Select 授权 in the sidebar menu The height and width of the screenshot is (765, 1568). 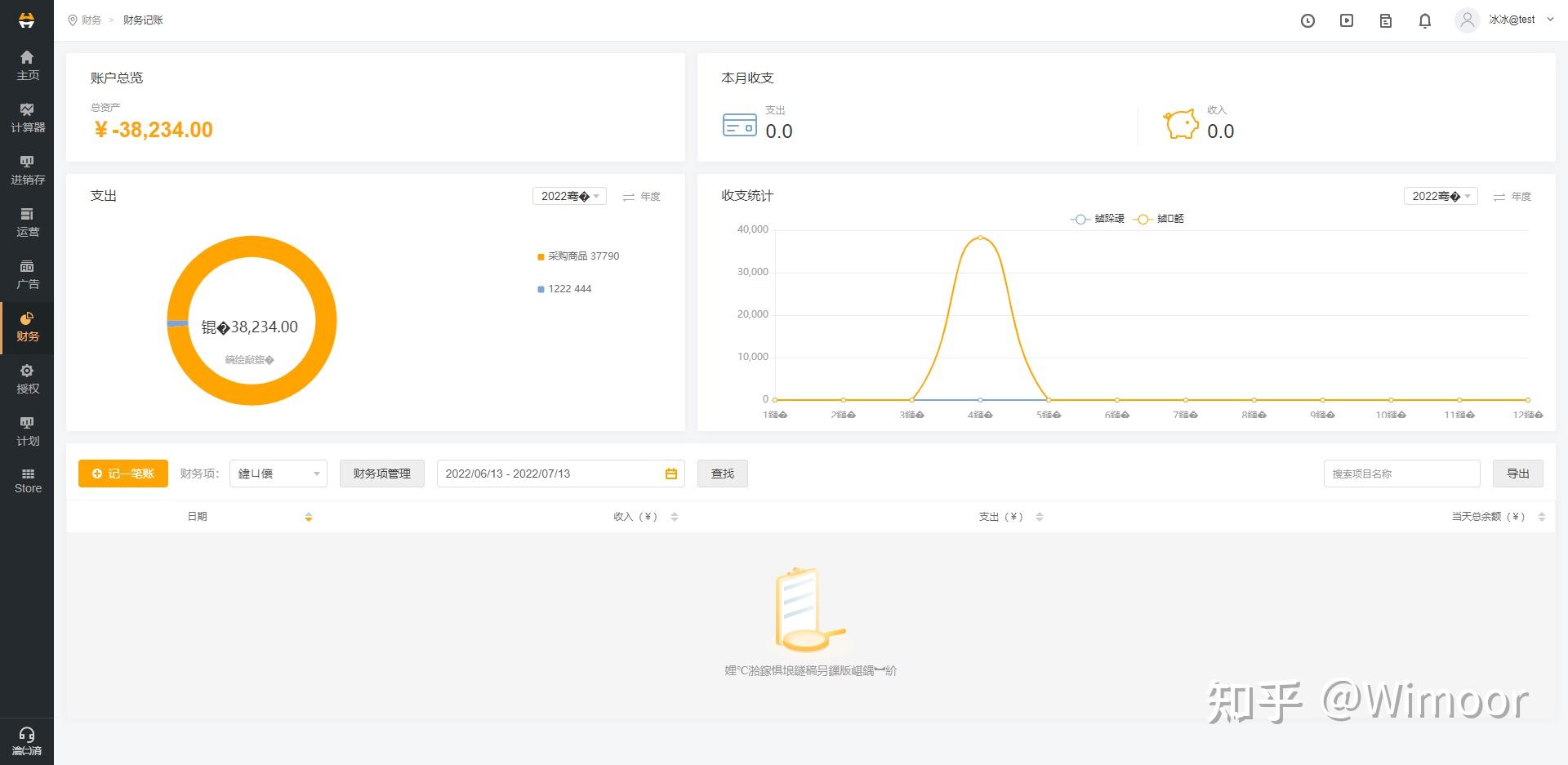tap(27, 379)
